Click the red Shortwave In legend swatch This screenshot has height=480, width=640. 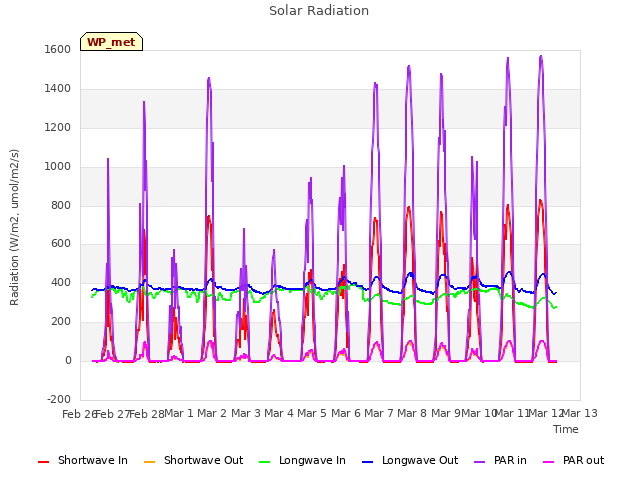(43, 462)
